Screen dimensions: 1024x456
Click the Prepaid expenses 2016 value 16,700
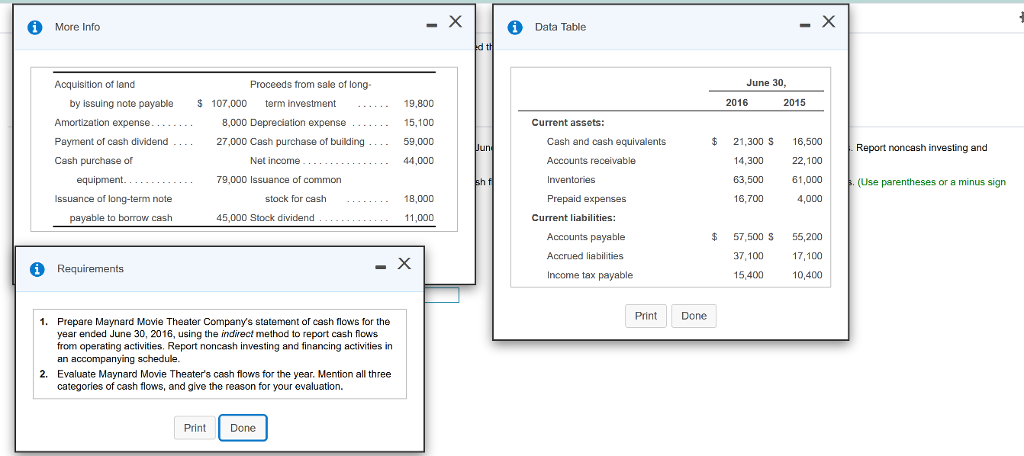point(748,199)
